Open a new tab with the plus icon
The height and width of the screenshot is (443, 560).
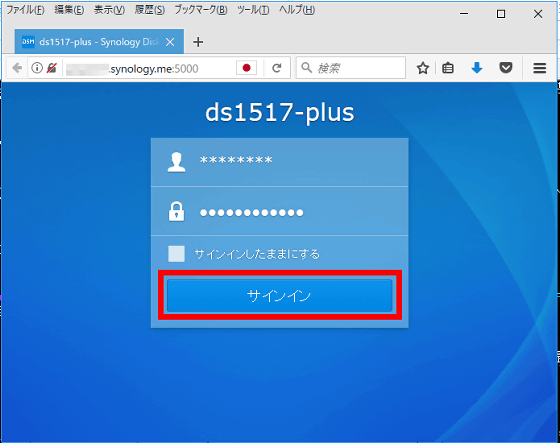pyautogui.click(x=198, y=42)
